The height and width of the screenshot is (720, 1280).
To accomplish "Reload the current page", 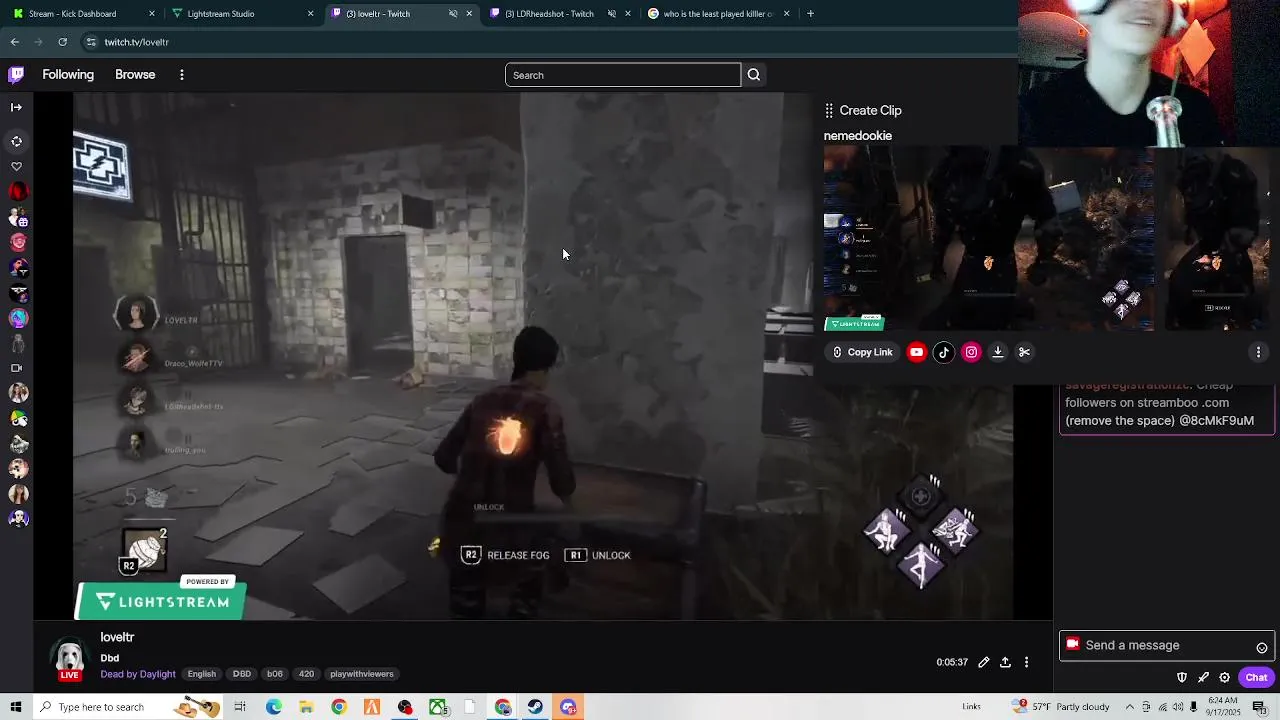I will [x=62, y=42].
